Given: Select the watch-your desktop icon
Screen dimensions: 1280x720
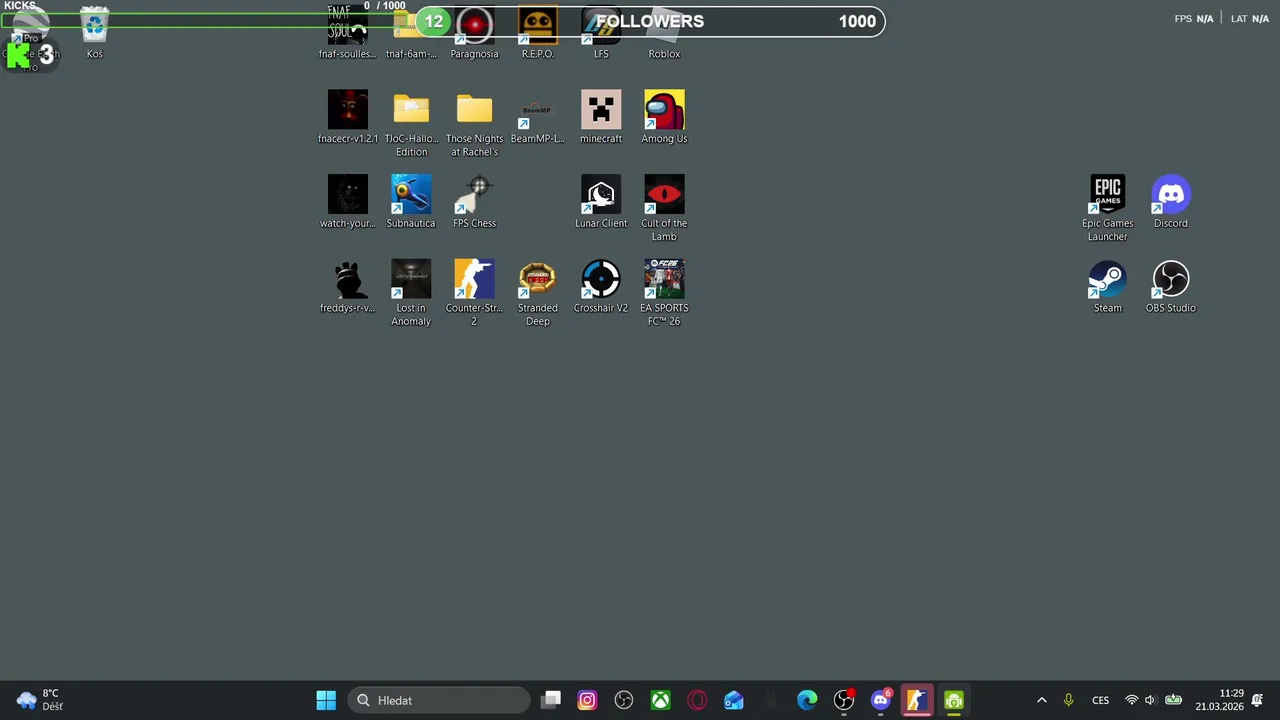Looking at the screenshot, I should [348, 202].
